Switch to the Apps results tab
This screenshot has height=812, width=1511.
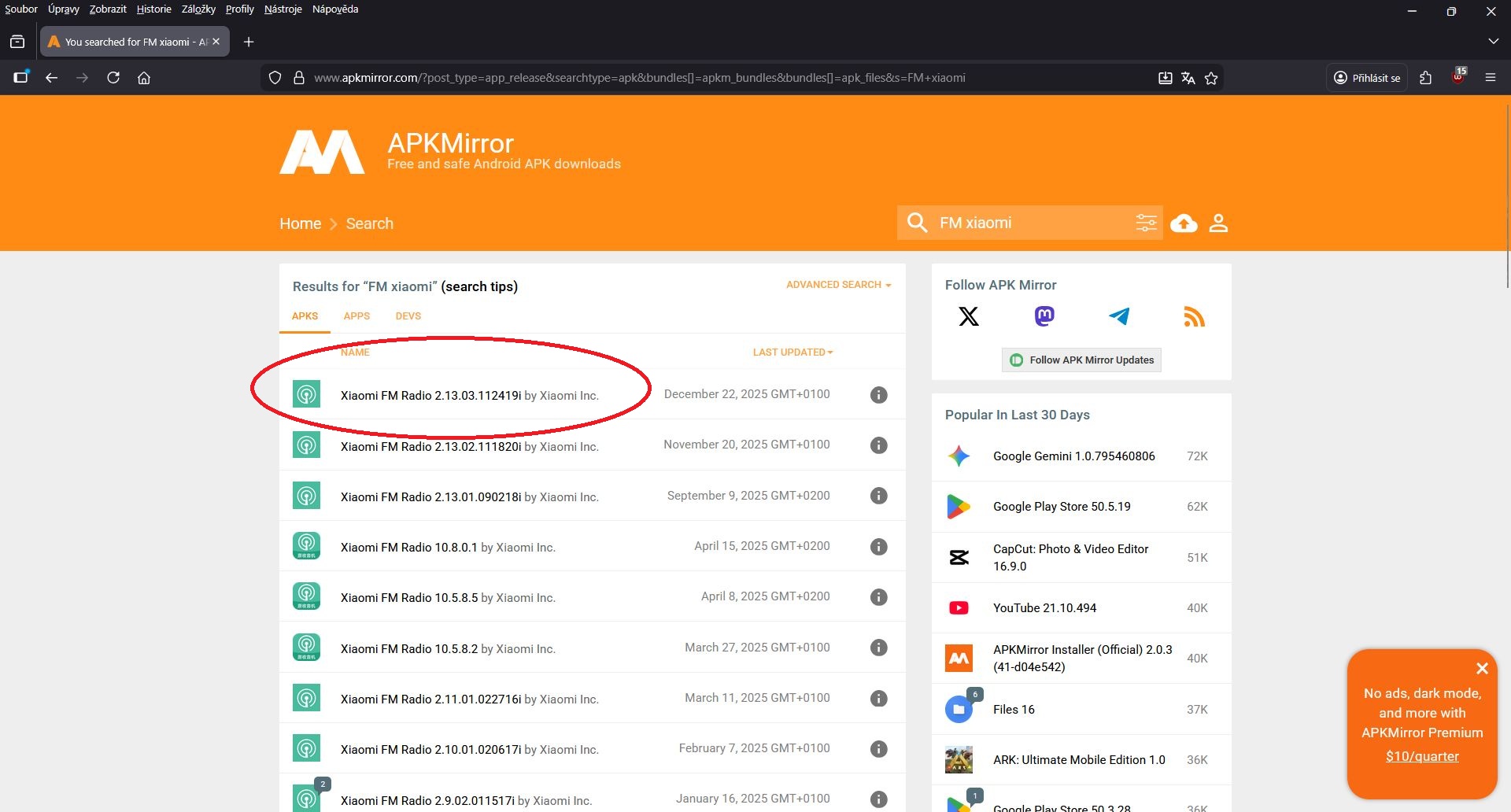pyautogui.click(x=357, y=316)
